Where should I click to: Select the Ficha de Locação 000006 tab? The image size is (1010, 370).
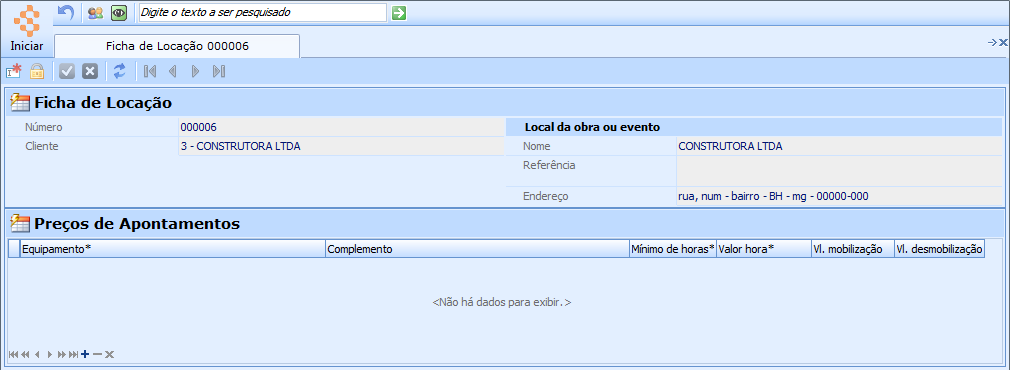177,46
